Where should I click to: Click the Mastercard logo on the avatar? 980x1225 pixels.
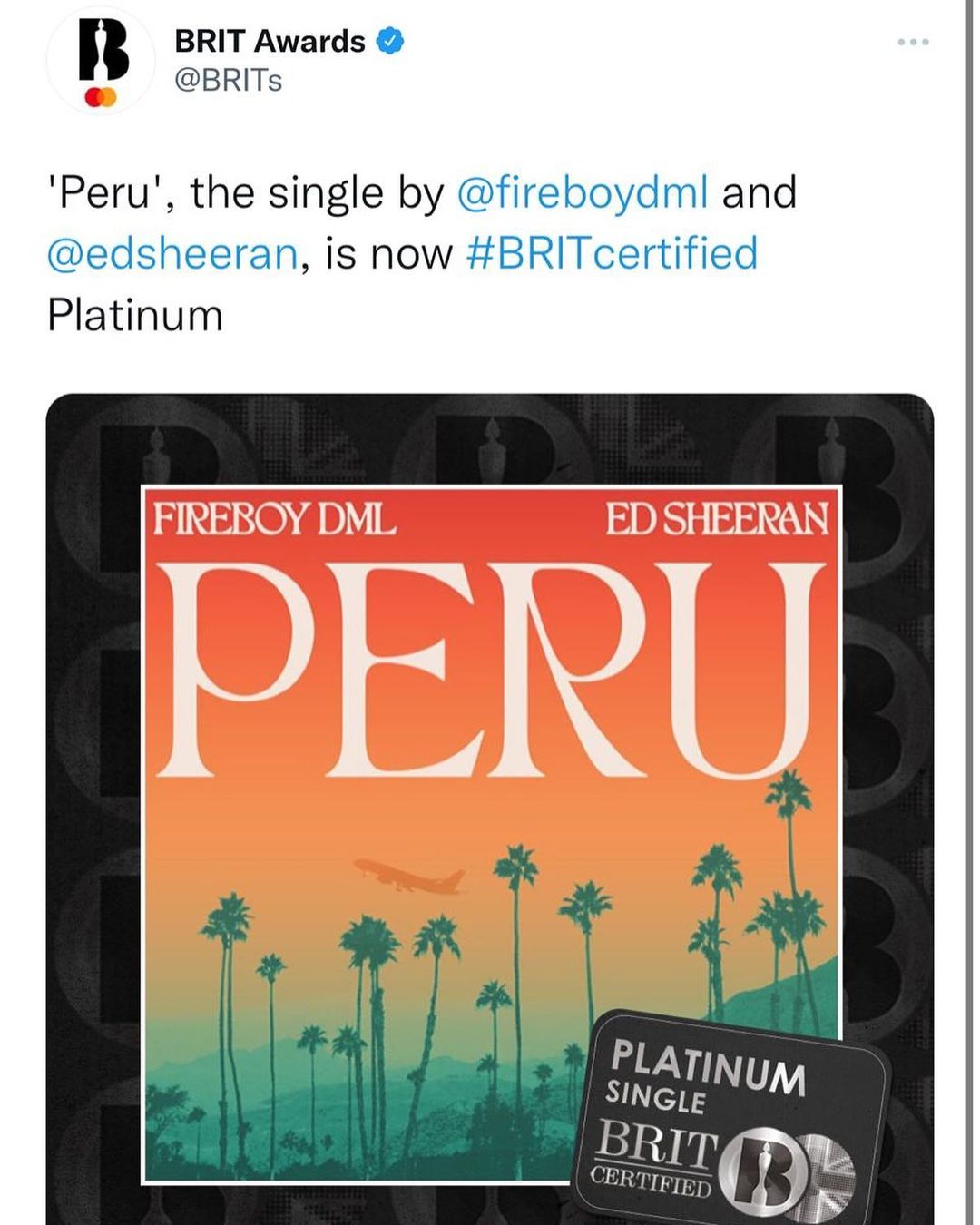[101, 96]
